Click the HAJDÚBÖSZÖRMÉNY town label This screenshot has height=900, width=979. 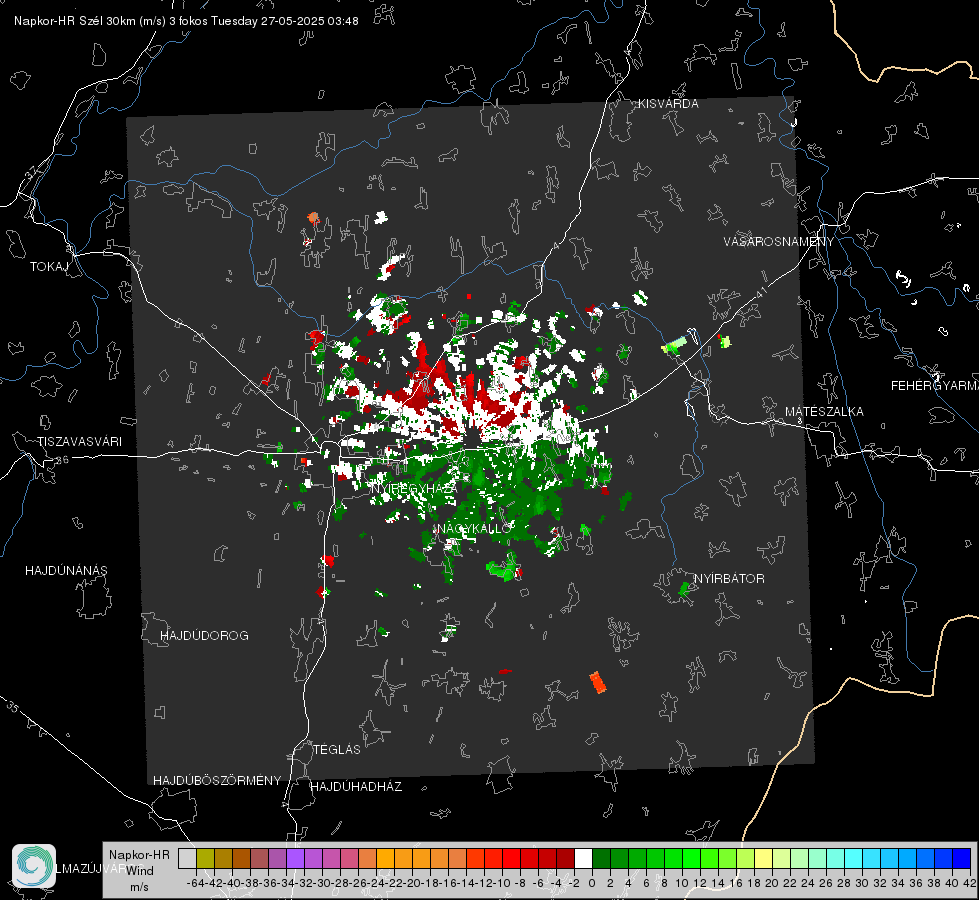(217, 781)
